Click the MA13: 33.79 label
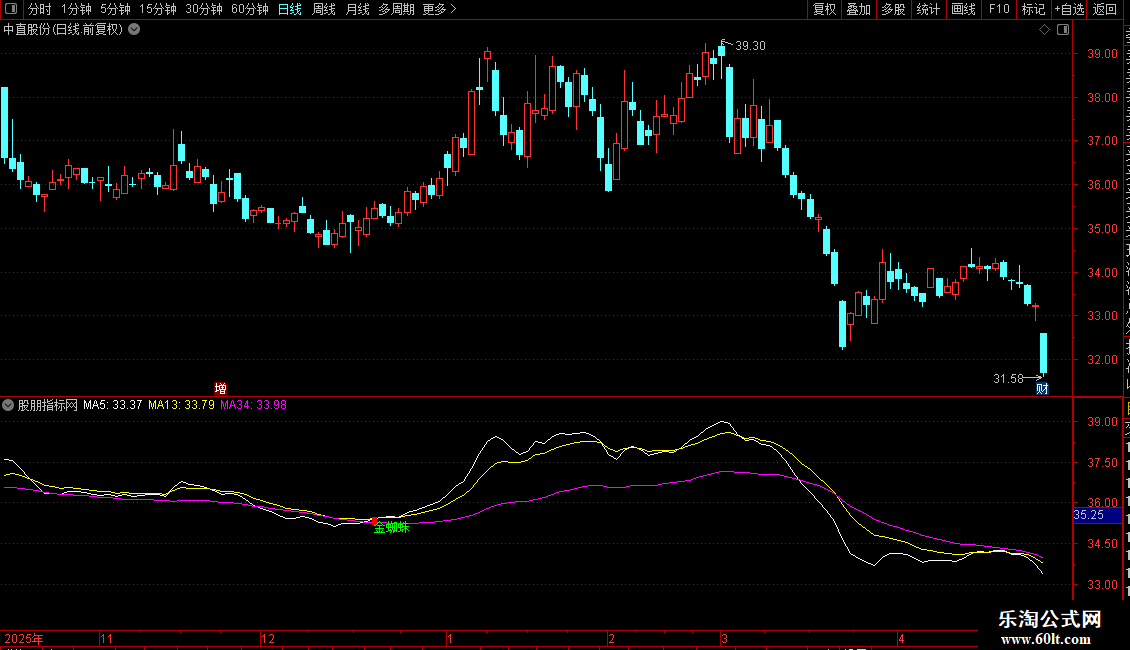Viewport: 1130px width, 650px height. pyautogui.click(x=182, y=405)
